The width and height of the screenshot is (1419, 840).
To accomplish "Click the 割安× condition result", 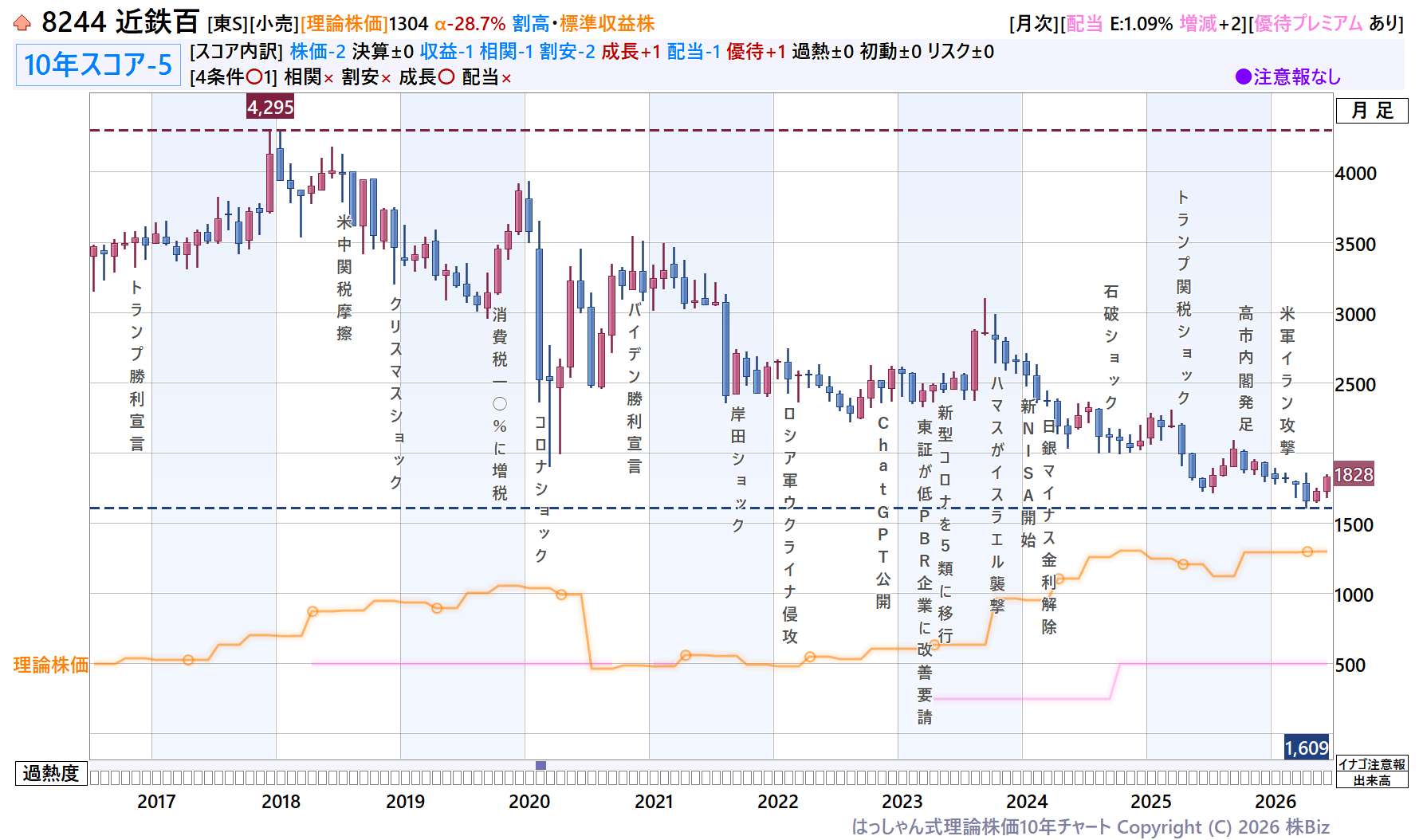I will [x=367, y=77].
